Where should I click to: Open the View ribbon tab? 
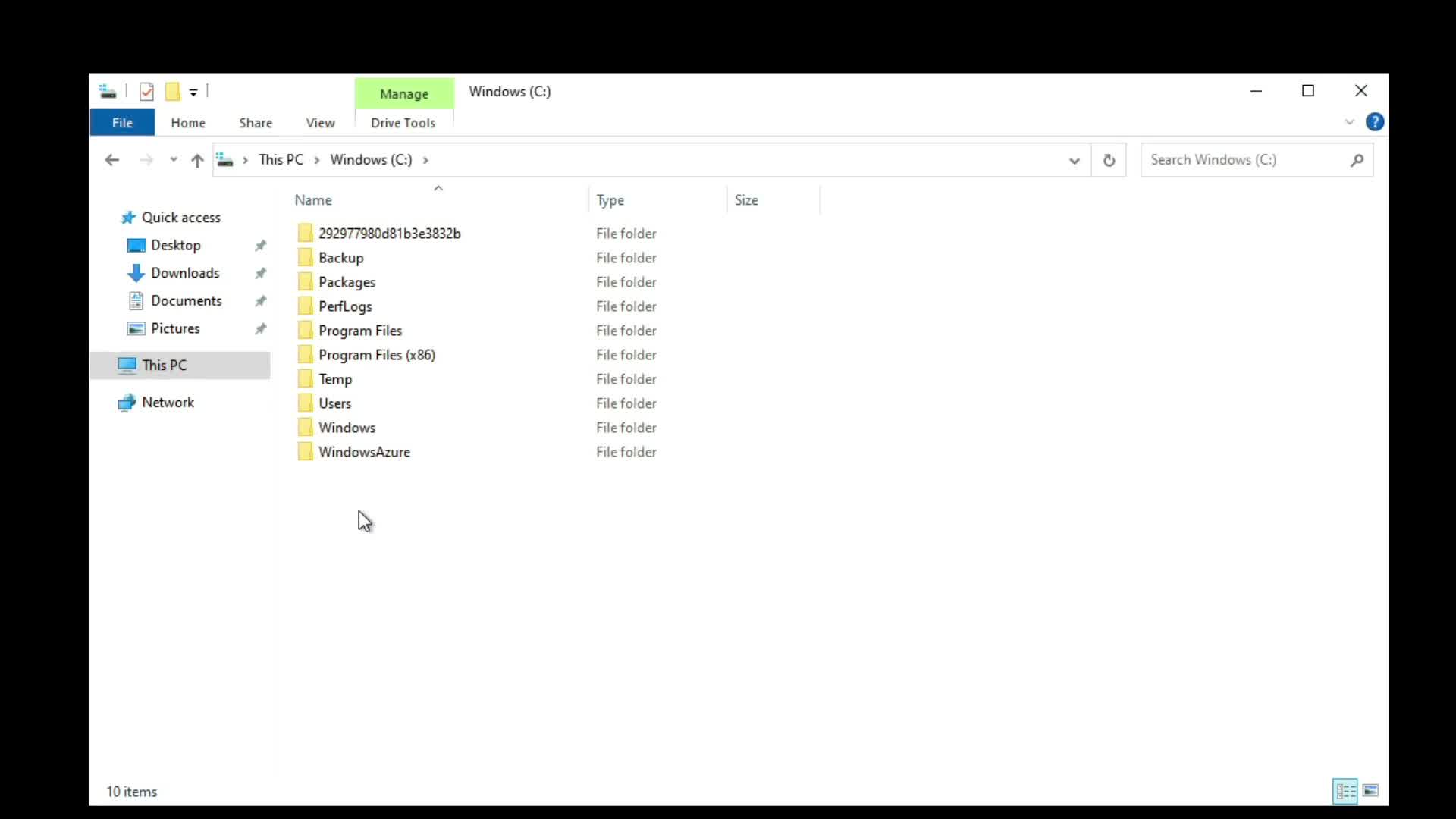point(320,123)
